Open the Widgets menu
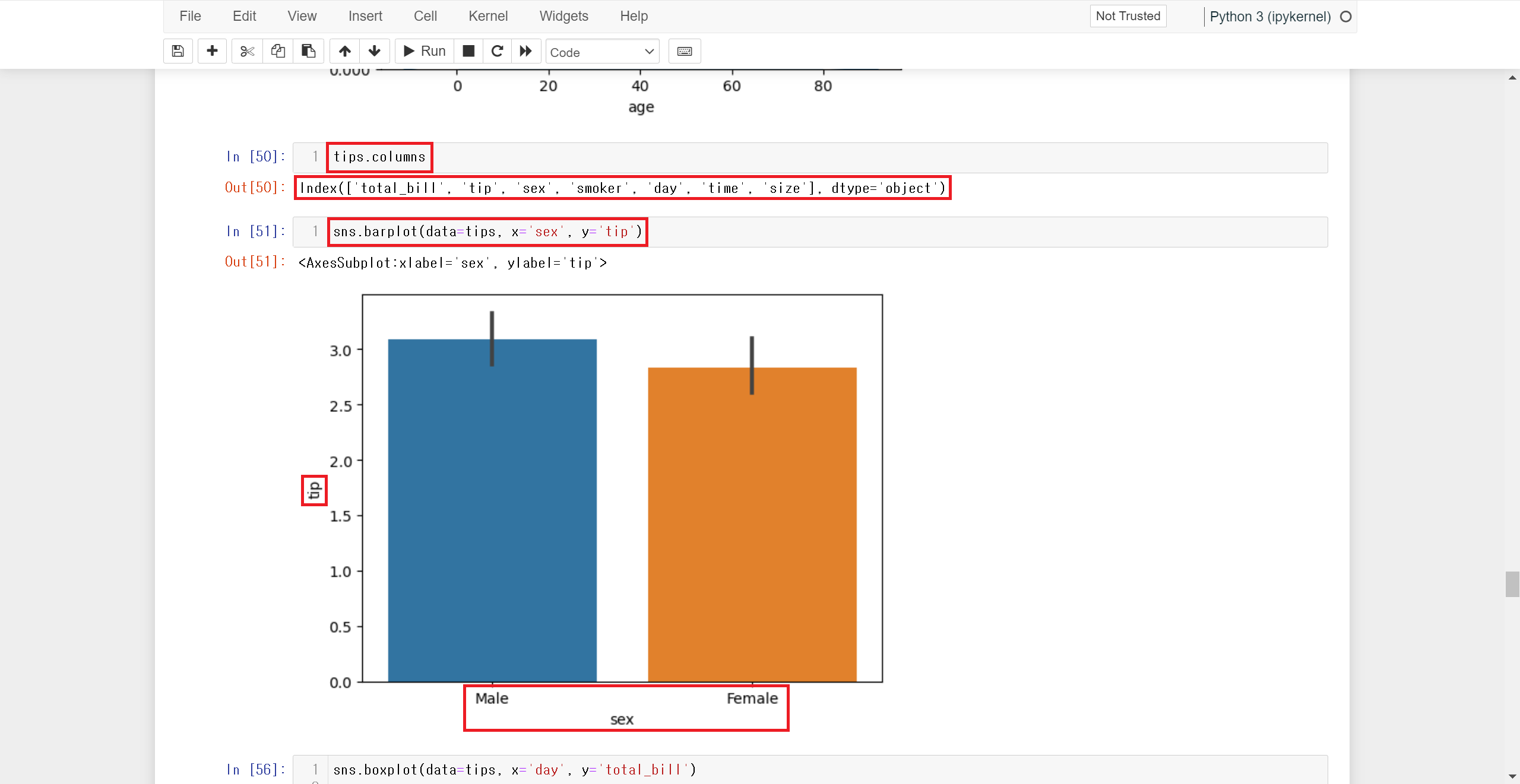Screen dimensions: 1520x784 coord(563,16)
